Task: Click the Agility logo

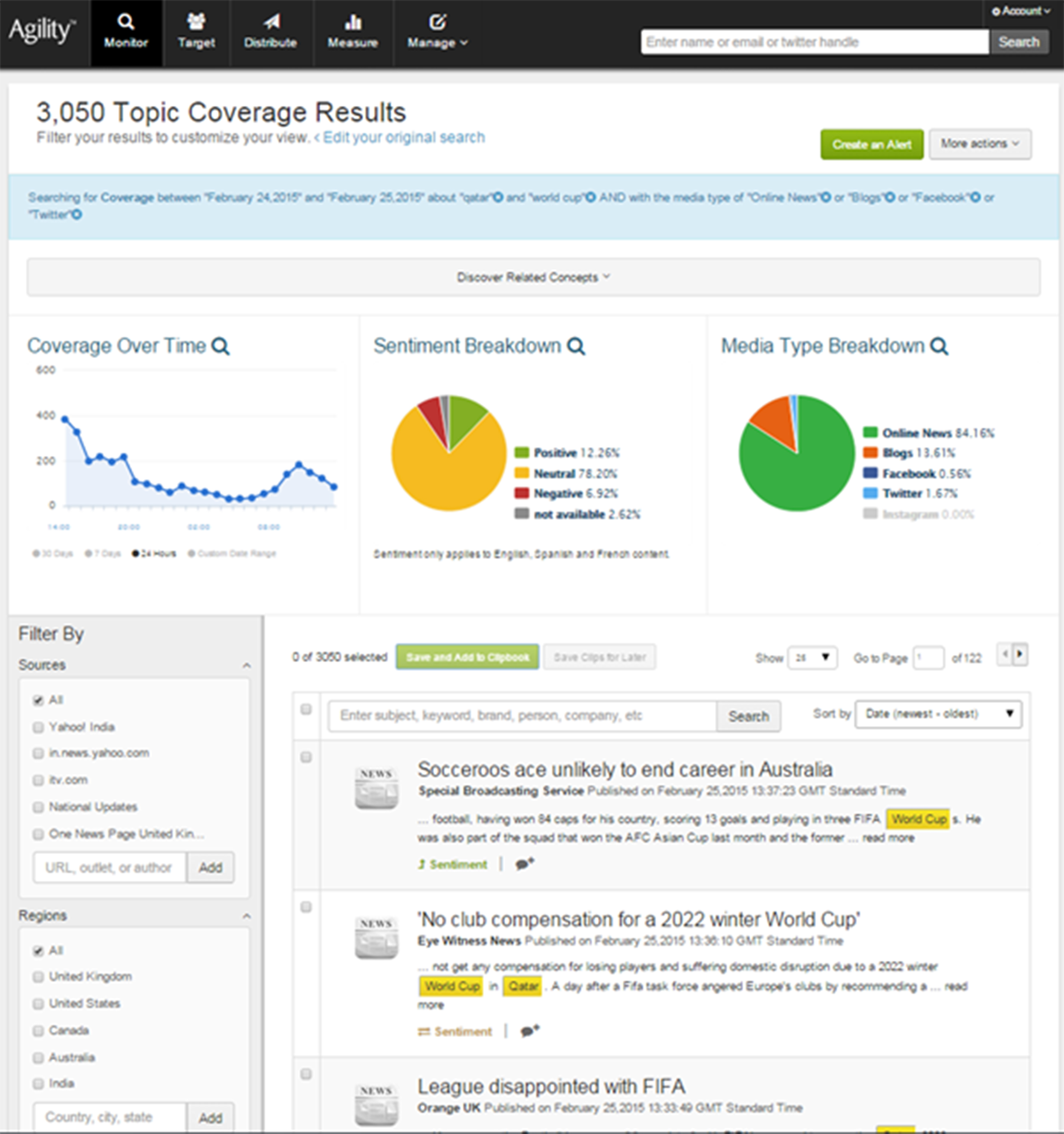Action: [42, 31]
